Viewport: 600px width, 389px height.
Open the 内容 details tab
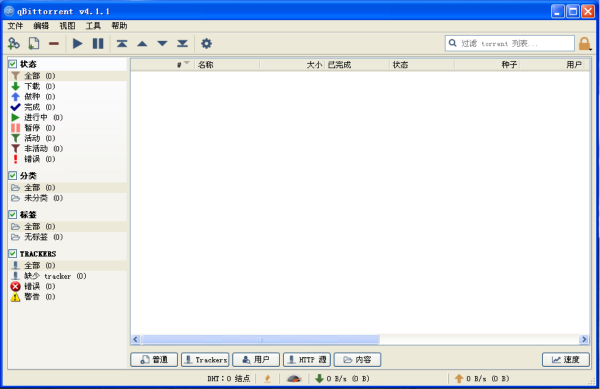click(357, 360)
